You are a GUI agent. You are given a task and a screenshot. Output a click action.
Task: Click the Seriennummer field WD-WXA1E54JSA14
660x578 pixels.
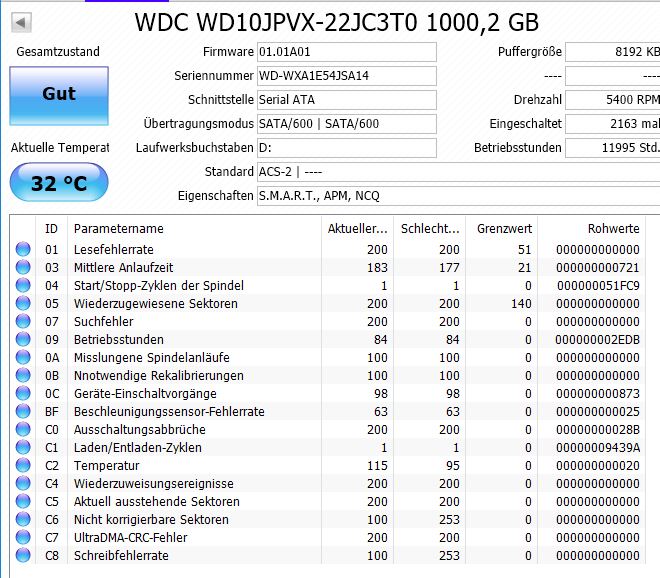tap(347, 76)
